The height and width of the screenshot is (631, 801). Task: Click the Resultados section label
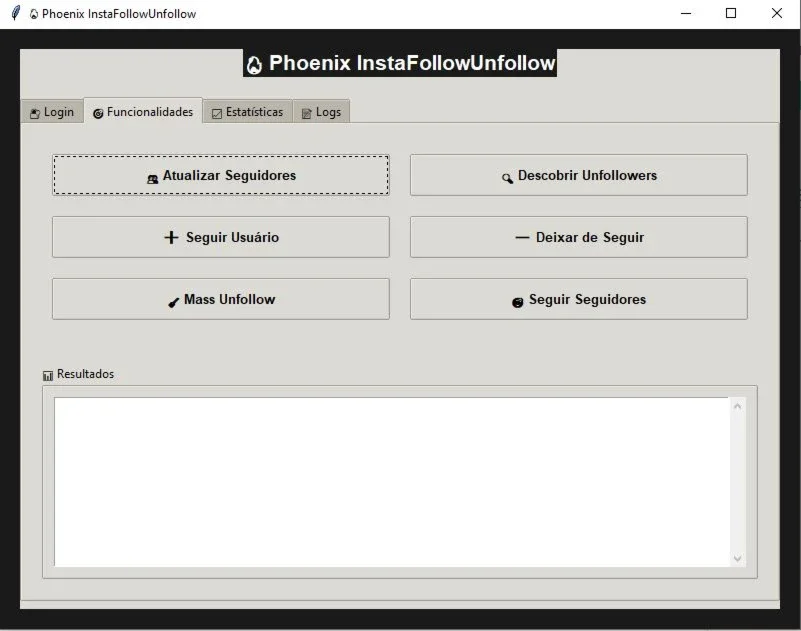[79, 375]
